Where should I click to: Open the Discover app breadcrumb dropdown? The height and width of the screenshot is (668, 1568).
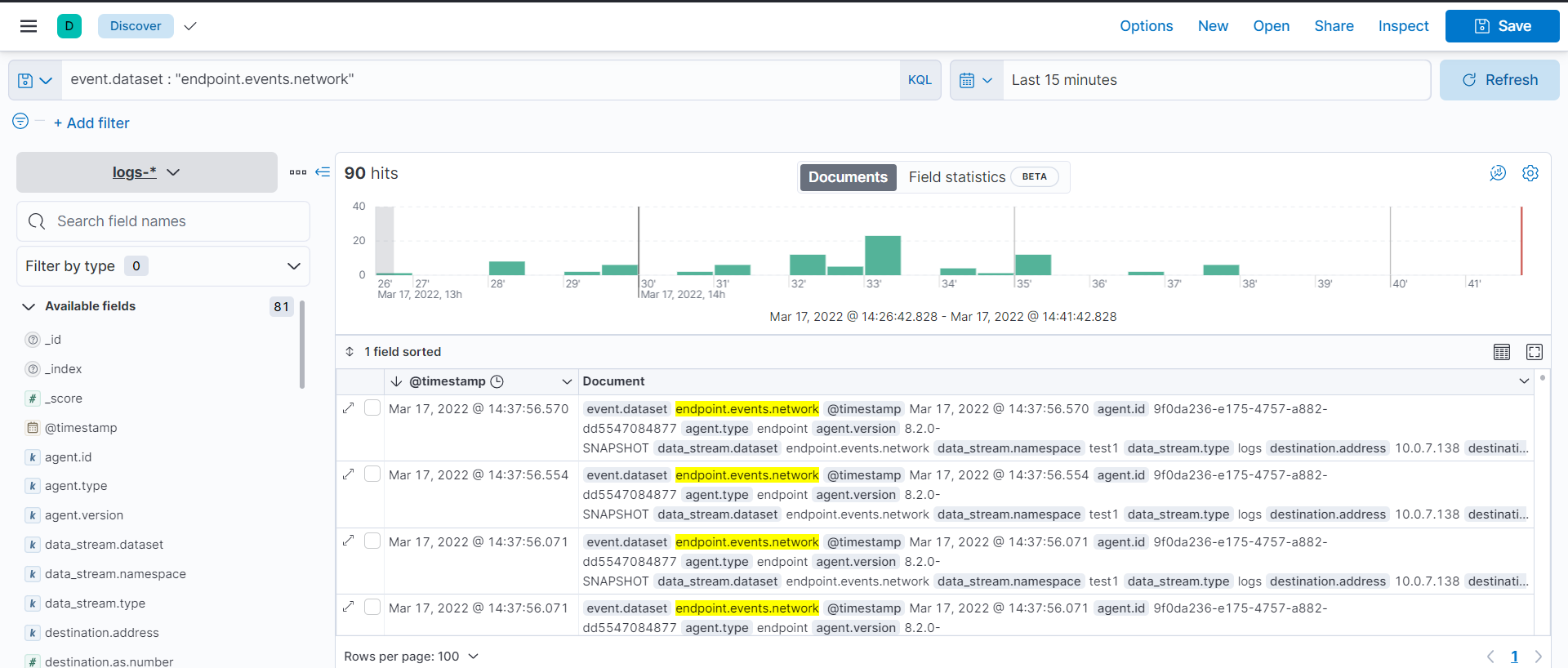pos(190,26)
